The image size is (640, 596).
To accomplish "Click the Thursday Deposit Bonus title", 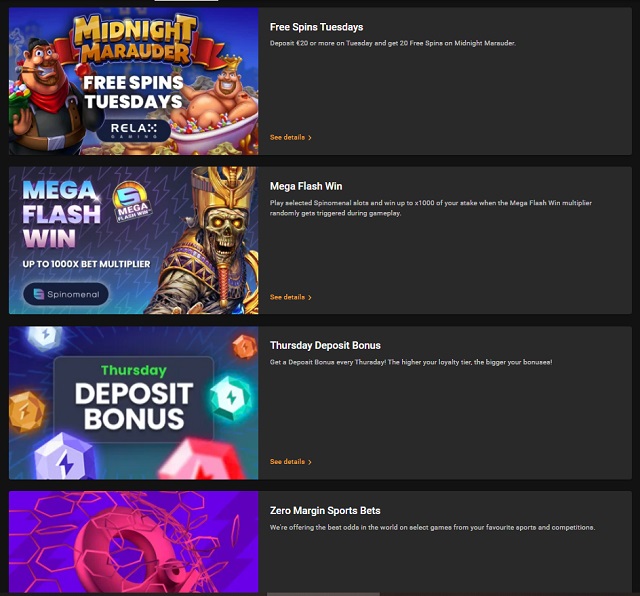I will [325, 345].
